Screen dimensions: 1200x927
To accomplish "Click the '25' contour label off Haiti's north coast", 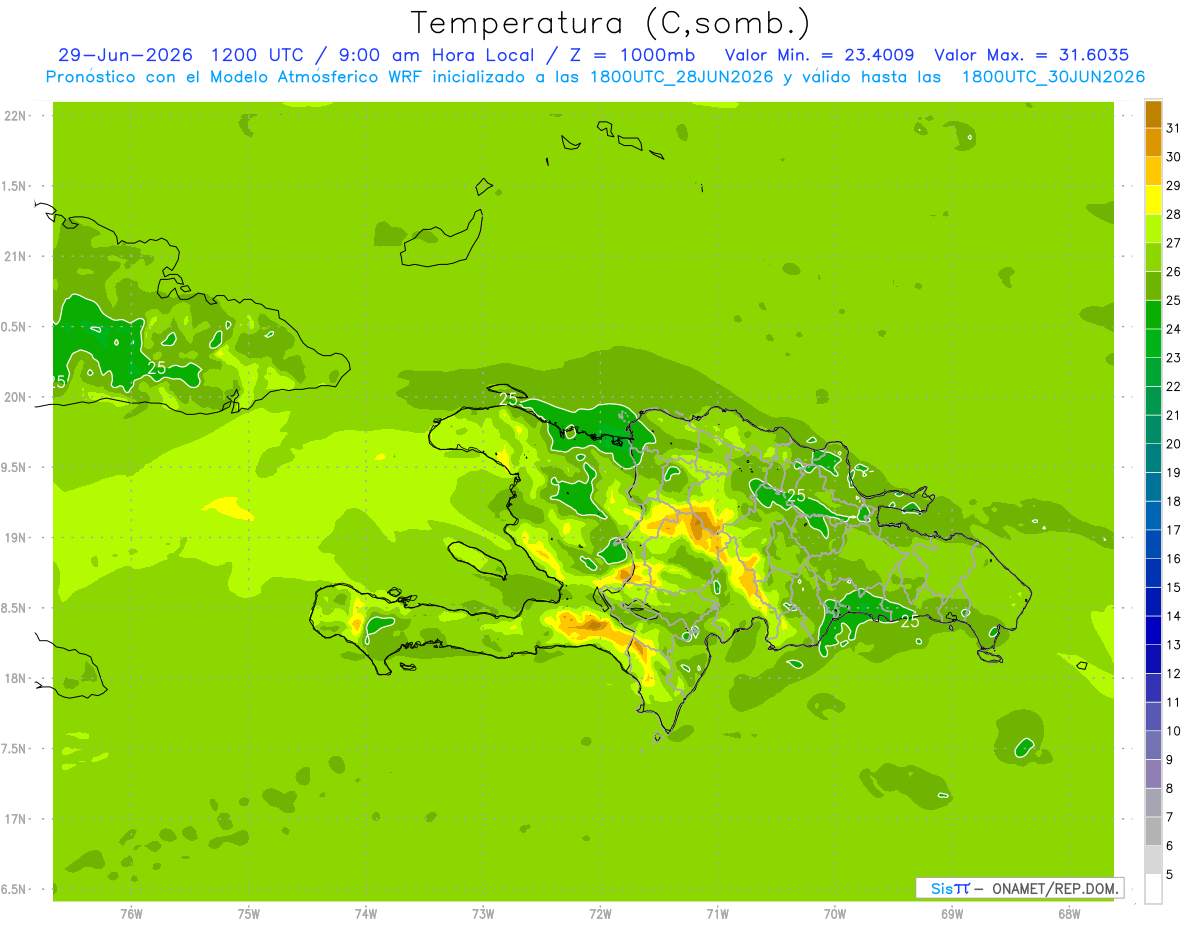I will tap(508, 399).
